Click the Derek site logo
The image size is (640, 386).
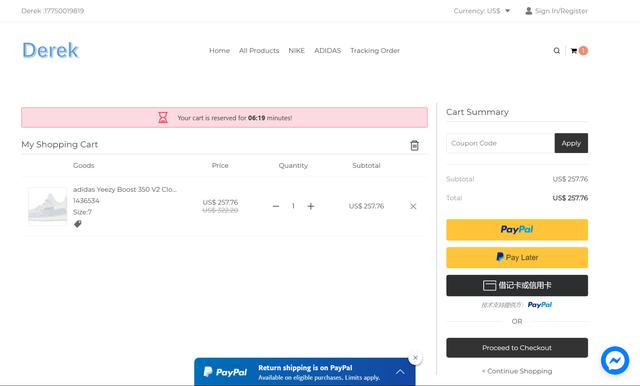(x=50, y=50)
